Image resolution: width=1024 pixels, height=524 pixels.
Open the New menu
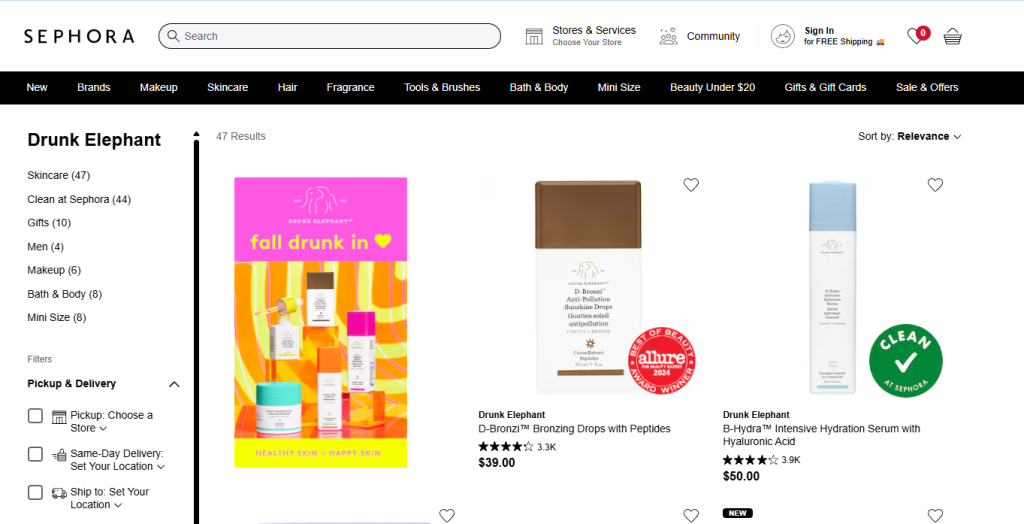point(37,87)
